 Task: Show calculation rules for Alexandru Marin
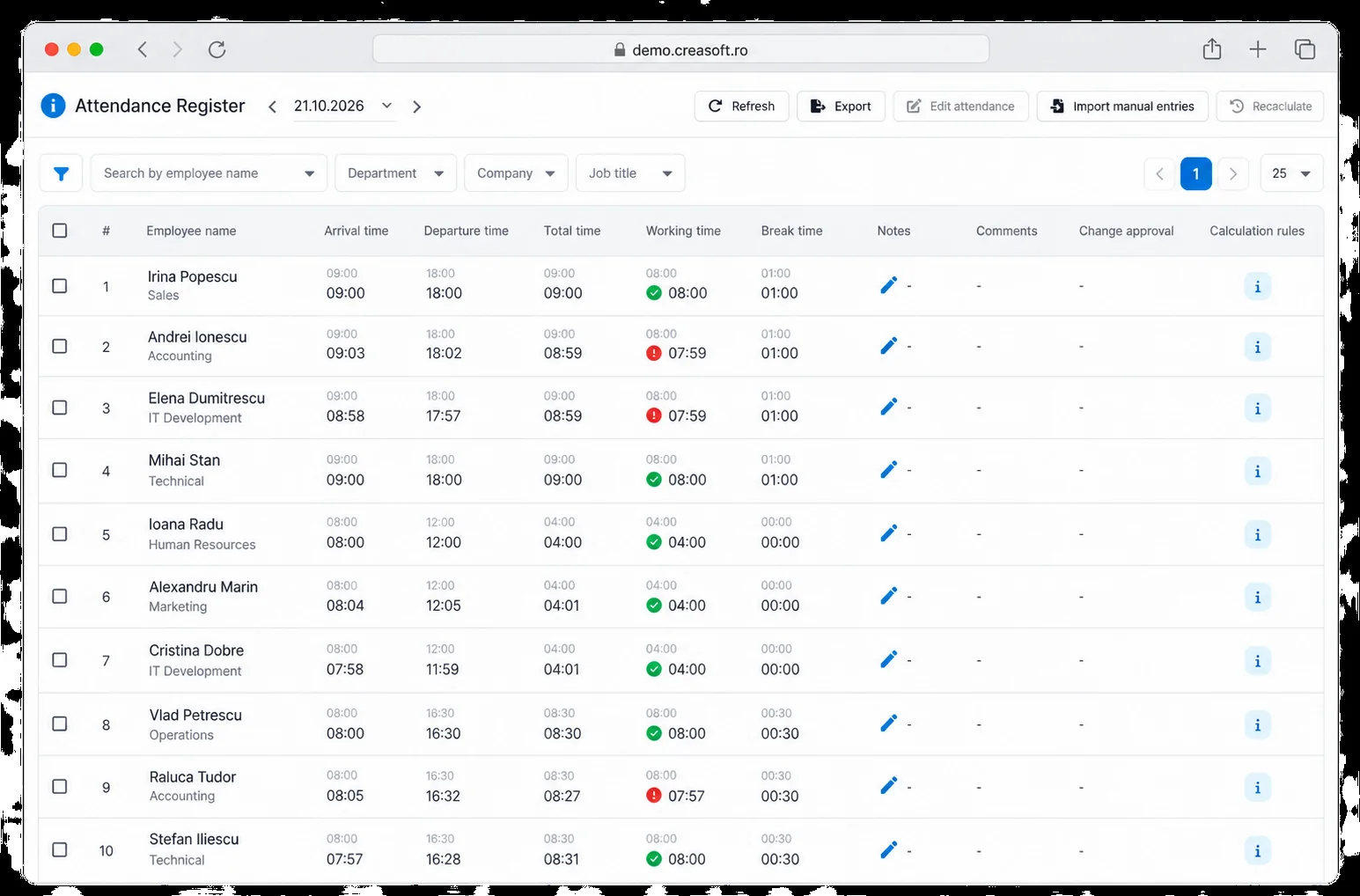click(x=1257, y=598)
